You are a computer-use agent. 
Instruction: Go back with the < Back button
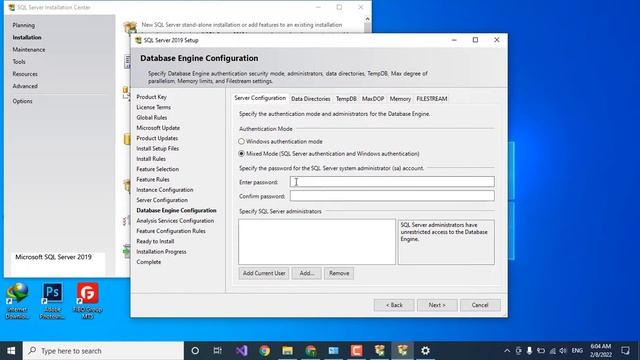coord(394,305)
